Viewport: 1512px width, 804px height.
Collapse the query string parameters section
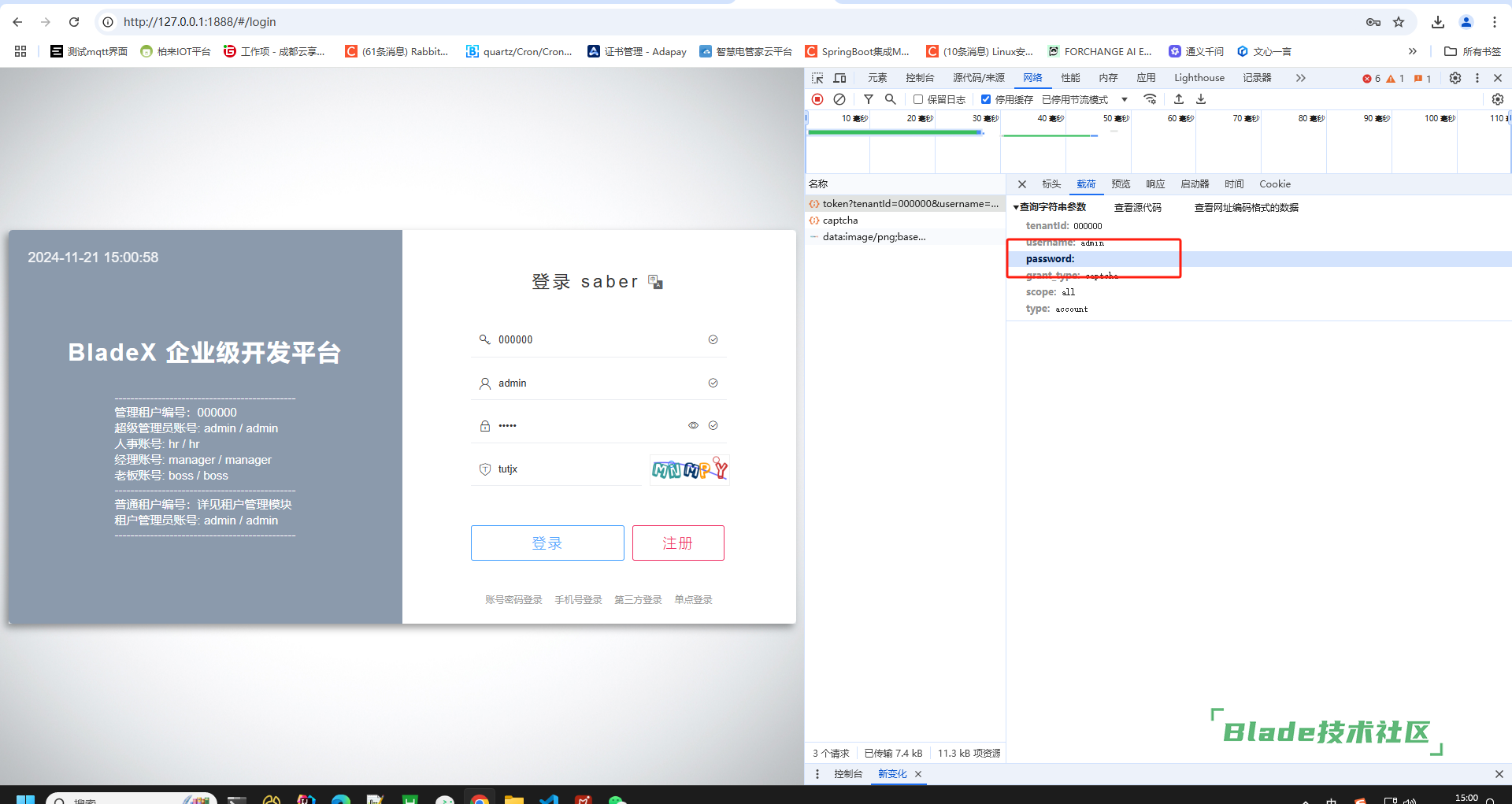click(x=1016, y=207)
